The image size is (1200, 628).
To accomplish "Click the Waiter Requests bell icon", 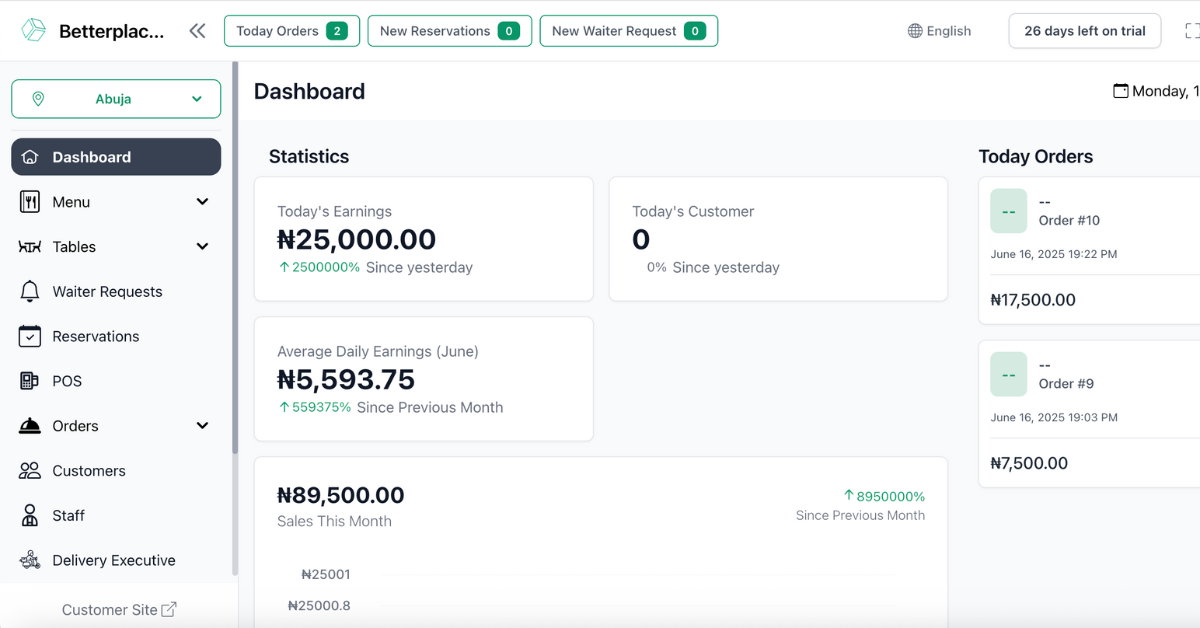I will coord(30,291).
